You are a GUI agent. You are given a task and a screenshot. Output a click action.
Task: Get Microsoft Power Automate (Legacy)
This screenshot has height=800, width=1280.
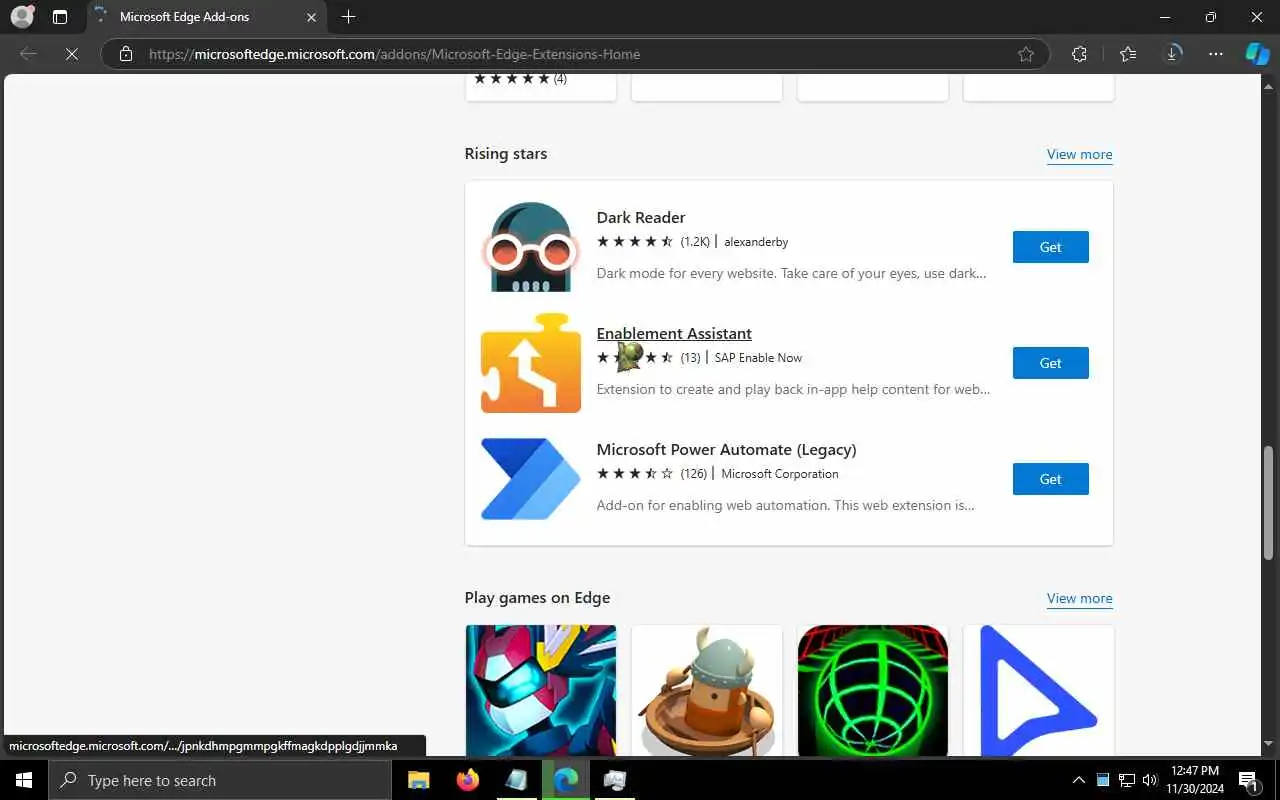[1050, 479]
